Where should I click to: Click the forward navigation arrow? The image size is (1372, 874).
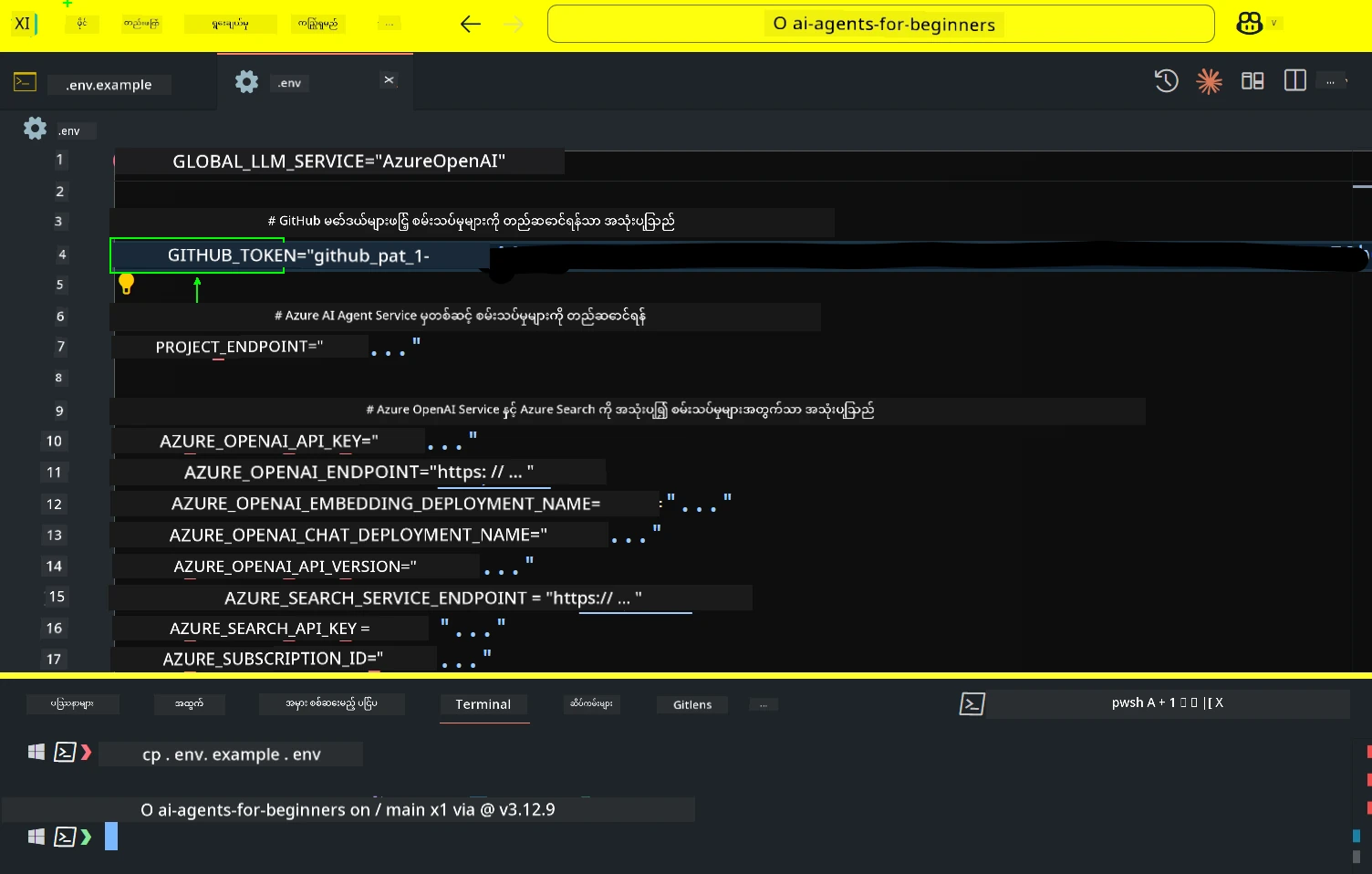pyautogui.click(x=514, y=25)
